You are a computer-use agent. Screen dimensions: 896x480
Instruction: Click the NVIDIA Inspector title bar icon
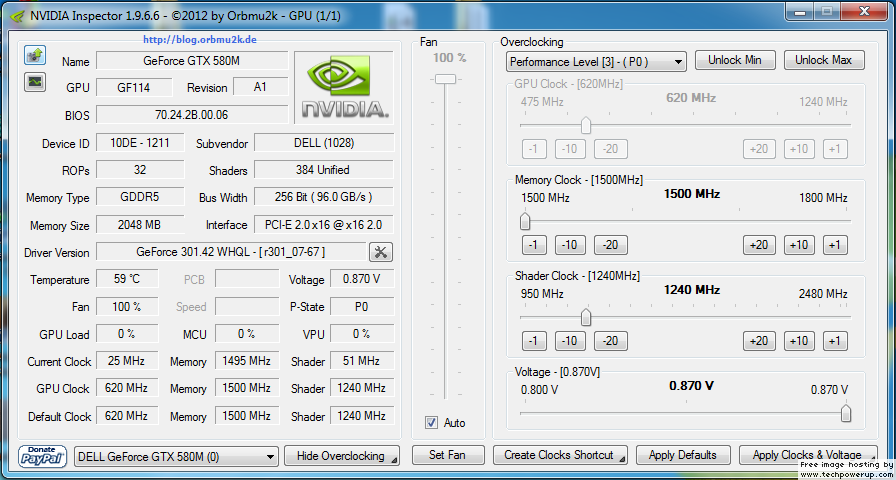pyautogui.click(x=18, y=16)
